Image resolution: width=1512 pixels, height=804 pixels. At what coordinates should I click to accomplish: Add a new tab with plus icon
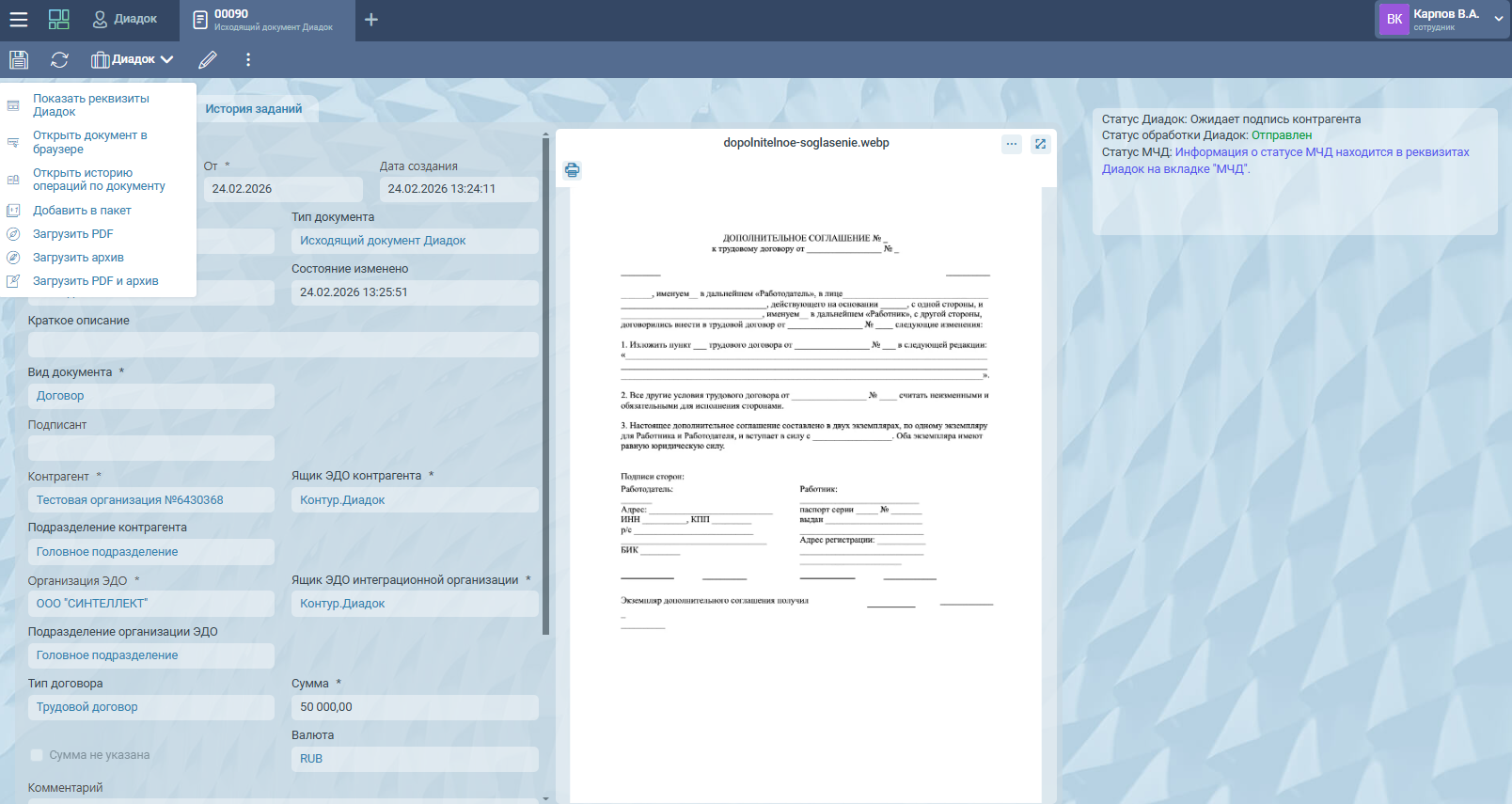tap(371, 20)
